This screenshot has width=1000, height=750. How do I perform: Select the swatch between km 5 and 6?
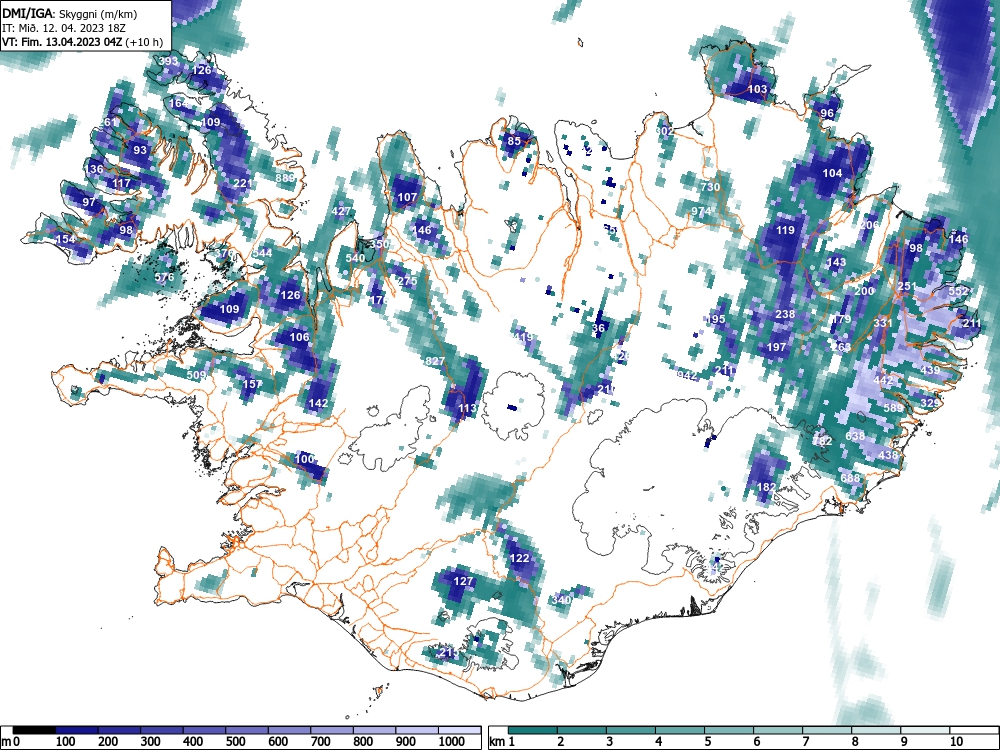pos(730,729)
